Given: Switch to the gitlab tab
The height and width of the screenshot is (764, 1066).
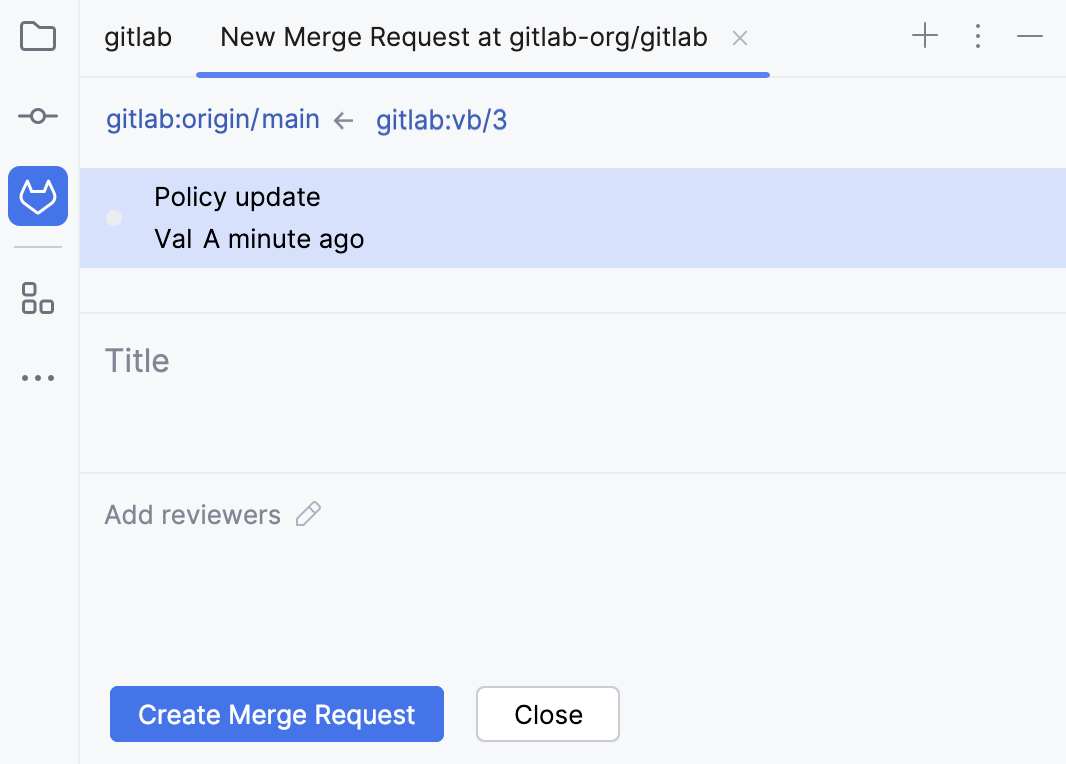Looking at the screenshot, I should (x=137, y=37).
